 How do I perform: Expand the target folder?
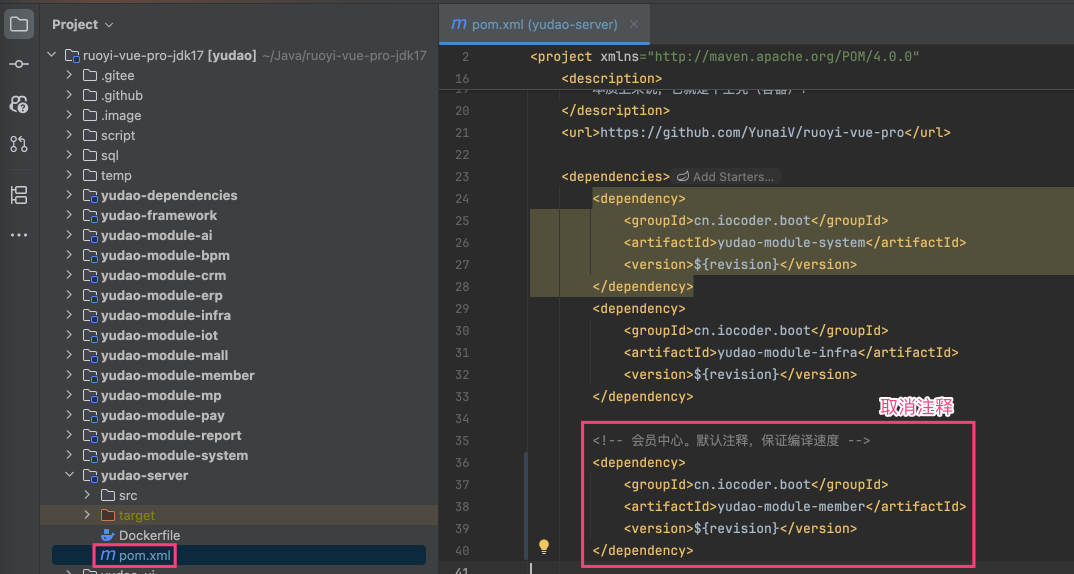[x=87, y=515]
